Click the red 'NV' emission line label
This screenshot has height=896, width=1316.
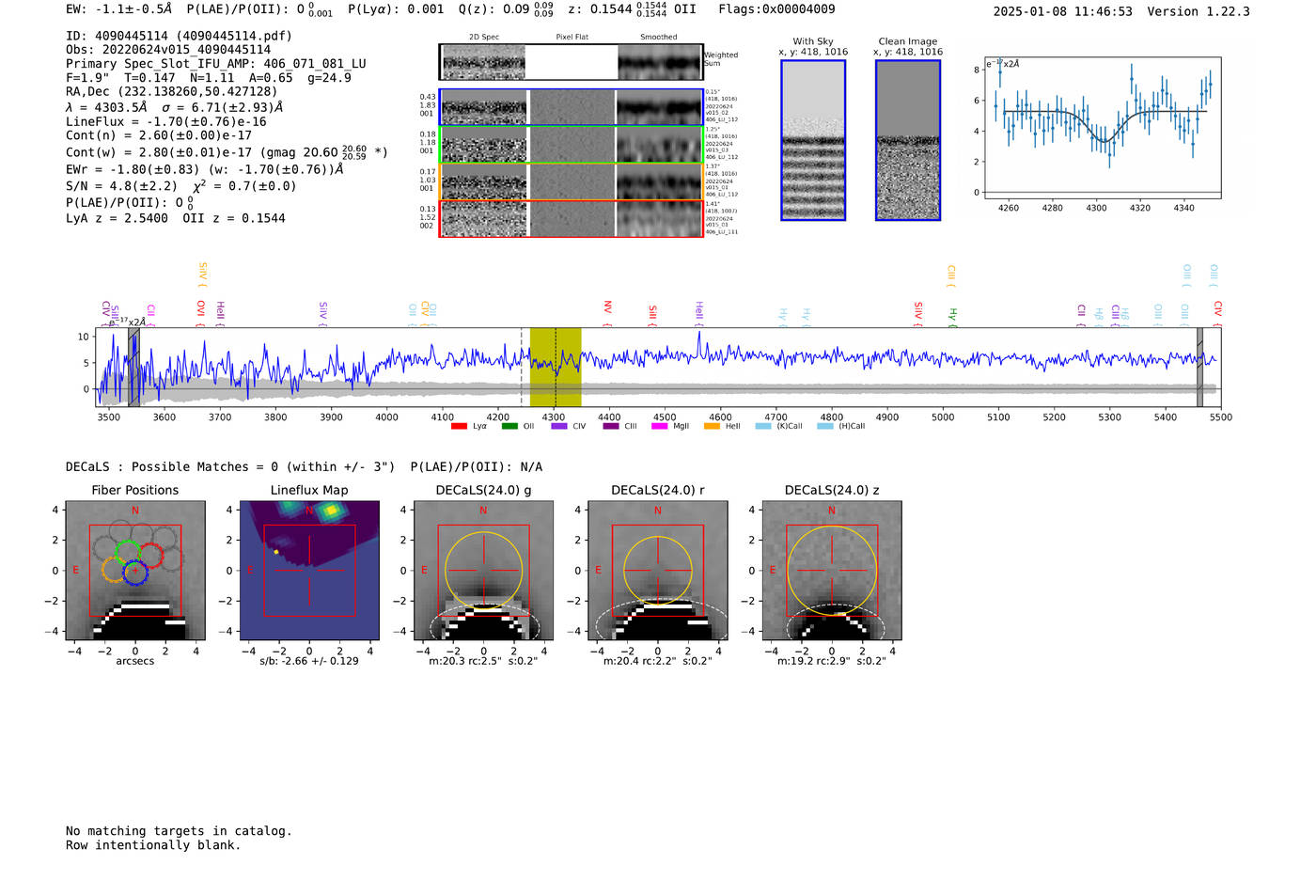pos(608,308)
